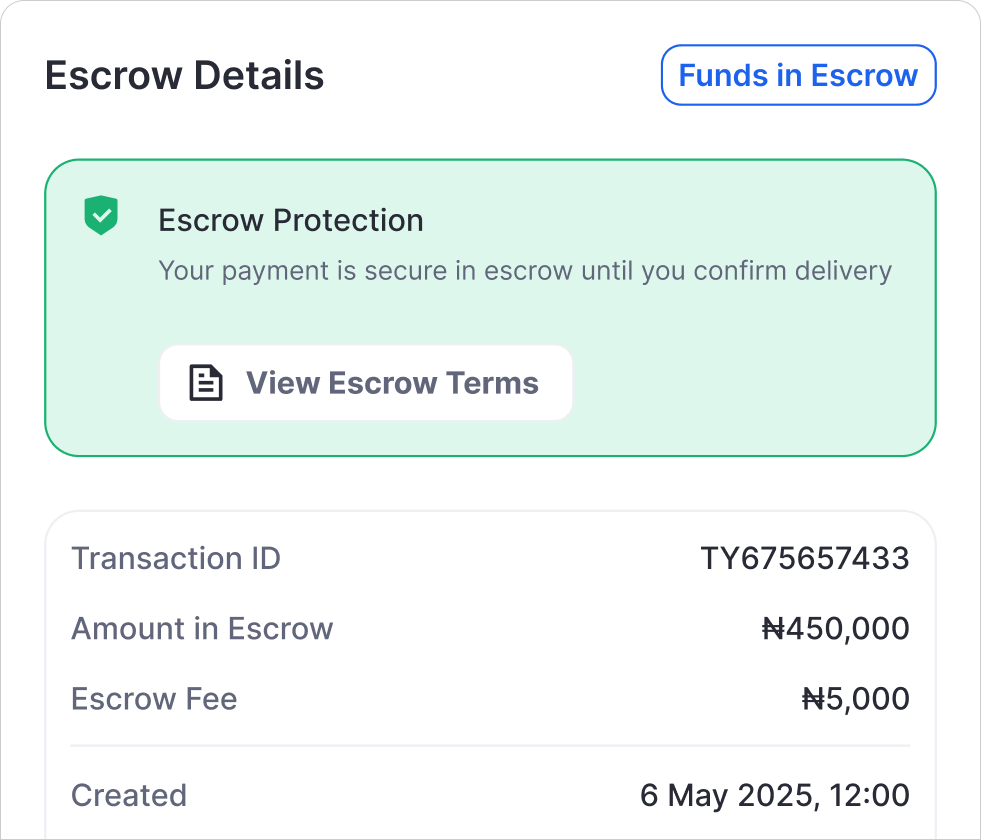Click the naira symbol before 450,000

(773, 628)
